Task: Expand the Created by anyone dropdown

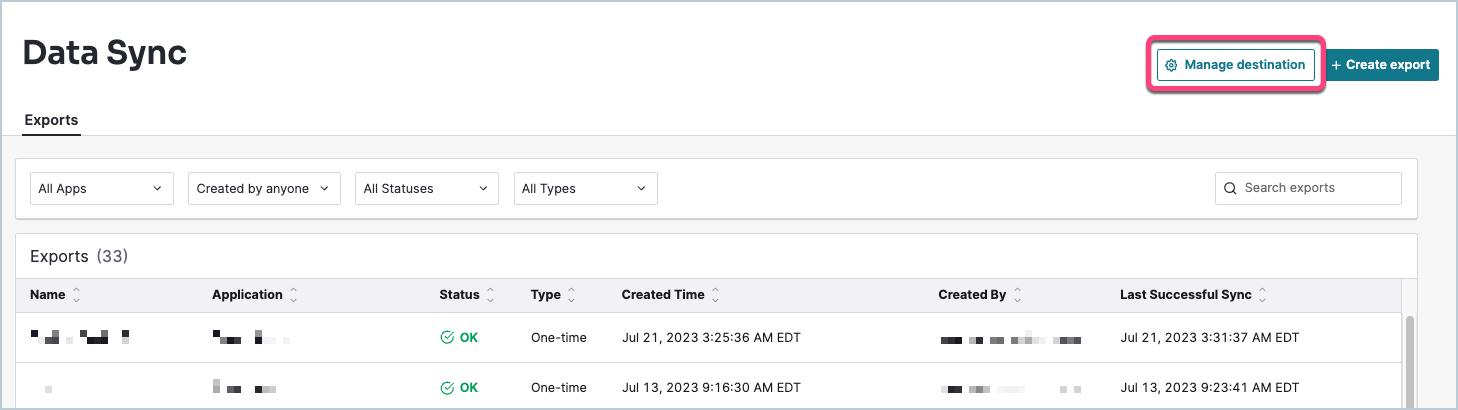Action: pos(264,188)
